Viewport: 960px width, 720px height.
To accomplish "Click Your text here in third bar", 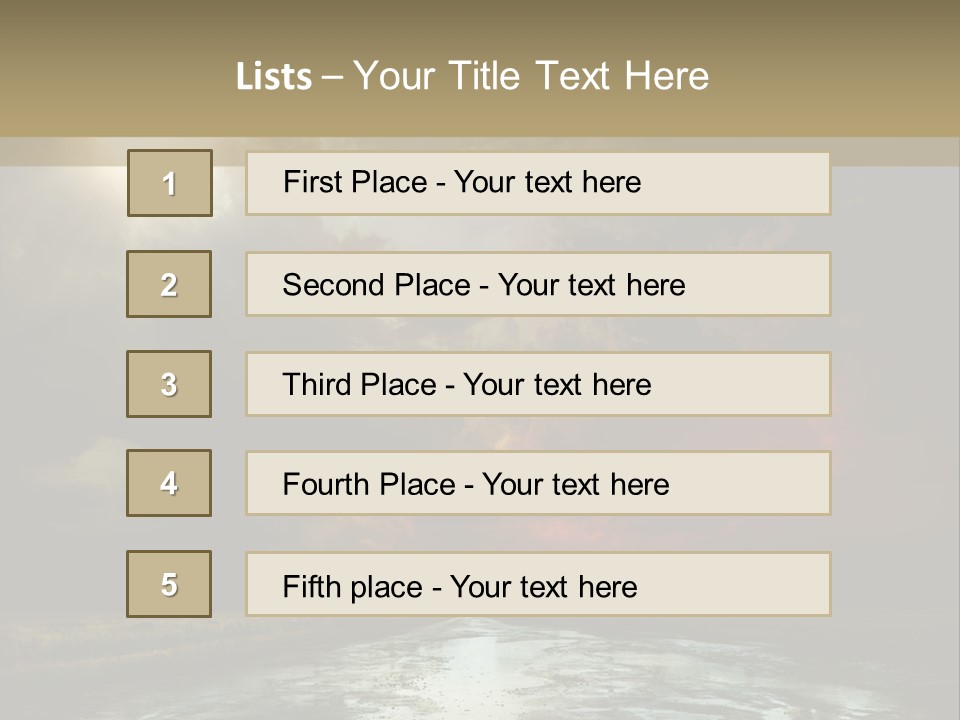I will coord(557,384).
